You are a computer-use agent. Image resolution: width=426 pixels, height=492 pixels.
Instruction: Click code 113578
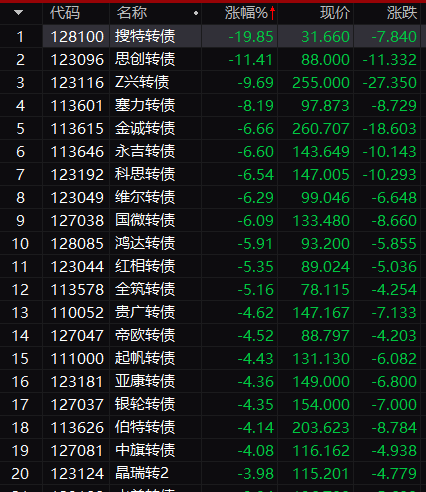77,290
